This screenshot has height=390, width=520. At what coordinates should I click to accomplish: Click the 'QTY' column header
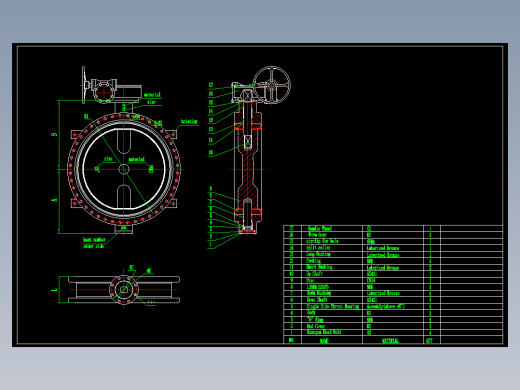(x=429, y=341)
